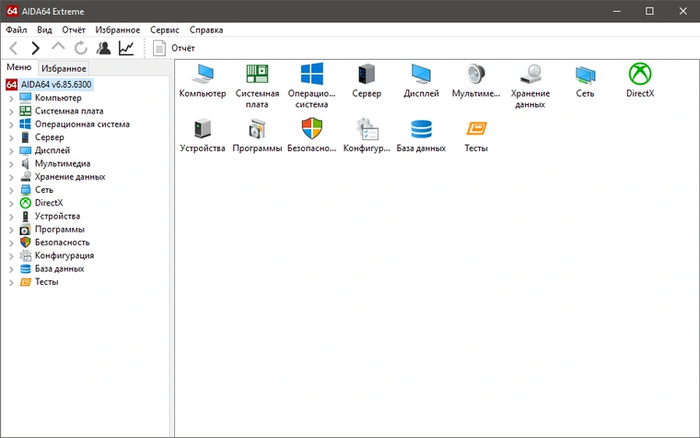Open the Конфигурация icon in the main pane
Screen dimensions: 700x438
pyautogui.click(x=367, y=129)
